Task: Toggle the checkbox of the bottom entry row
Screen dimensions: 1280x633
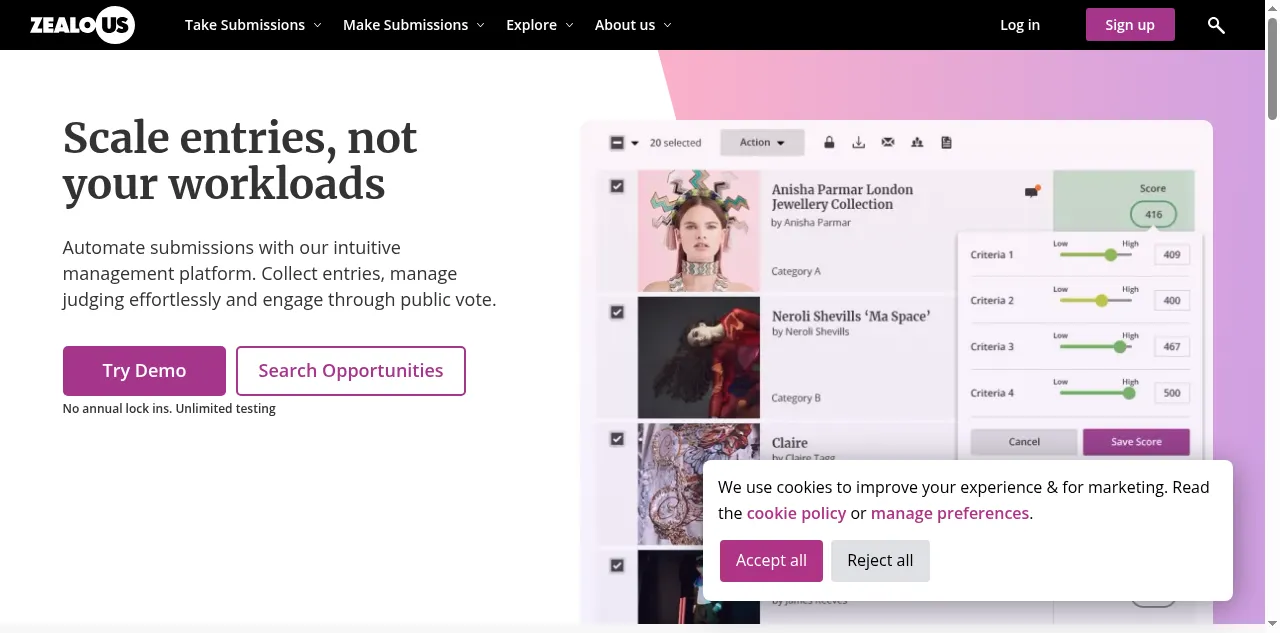Action: (617, 565)
